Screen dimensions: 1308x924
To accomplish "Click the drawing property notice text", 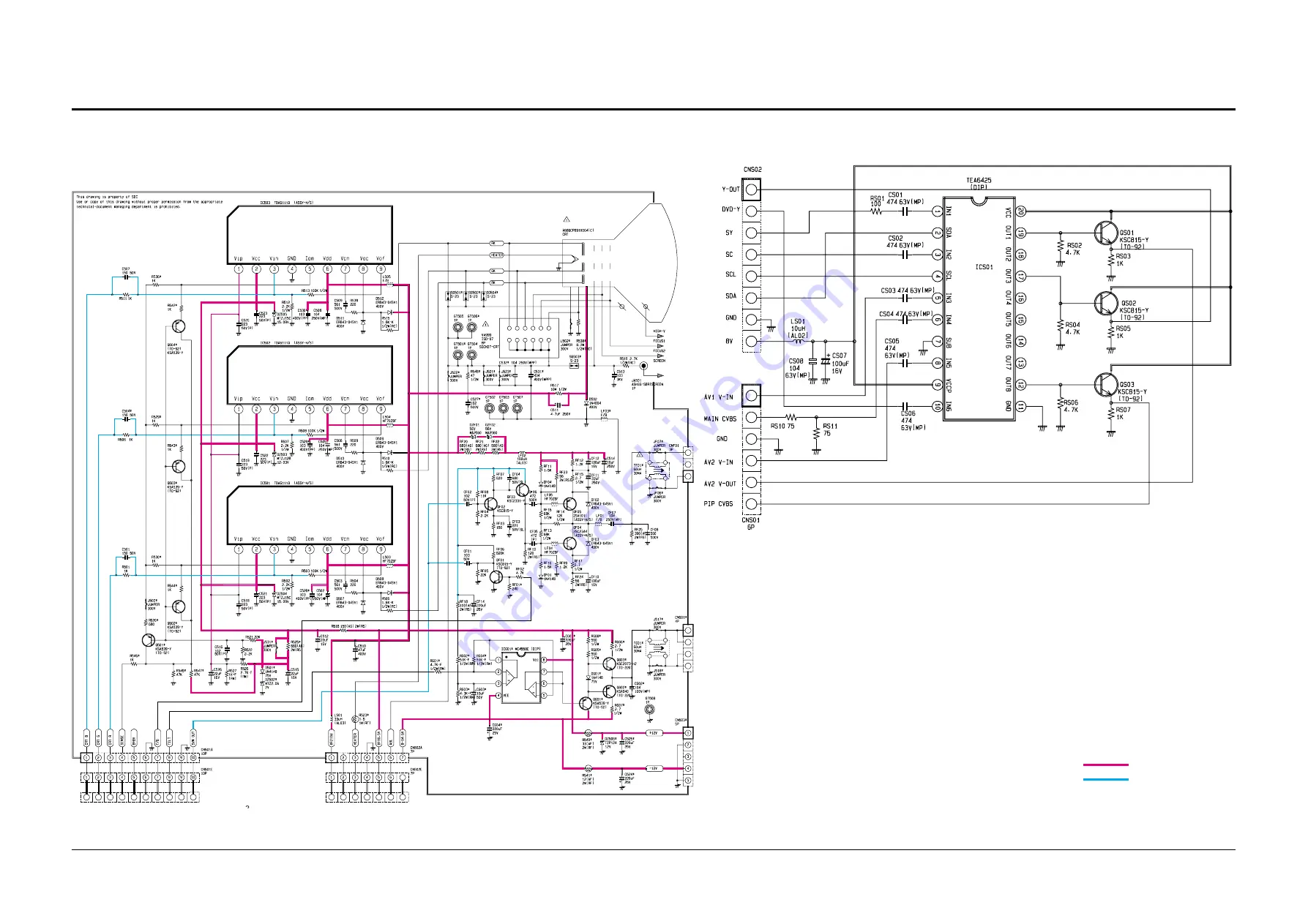I will (150, 202).
